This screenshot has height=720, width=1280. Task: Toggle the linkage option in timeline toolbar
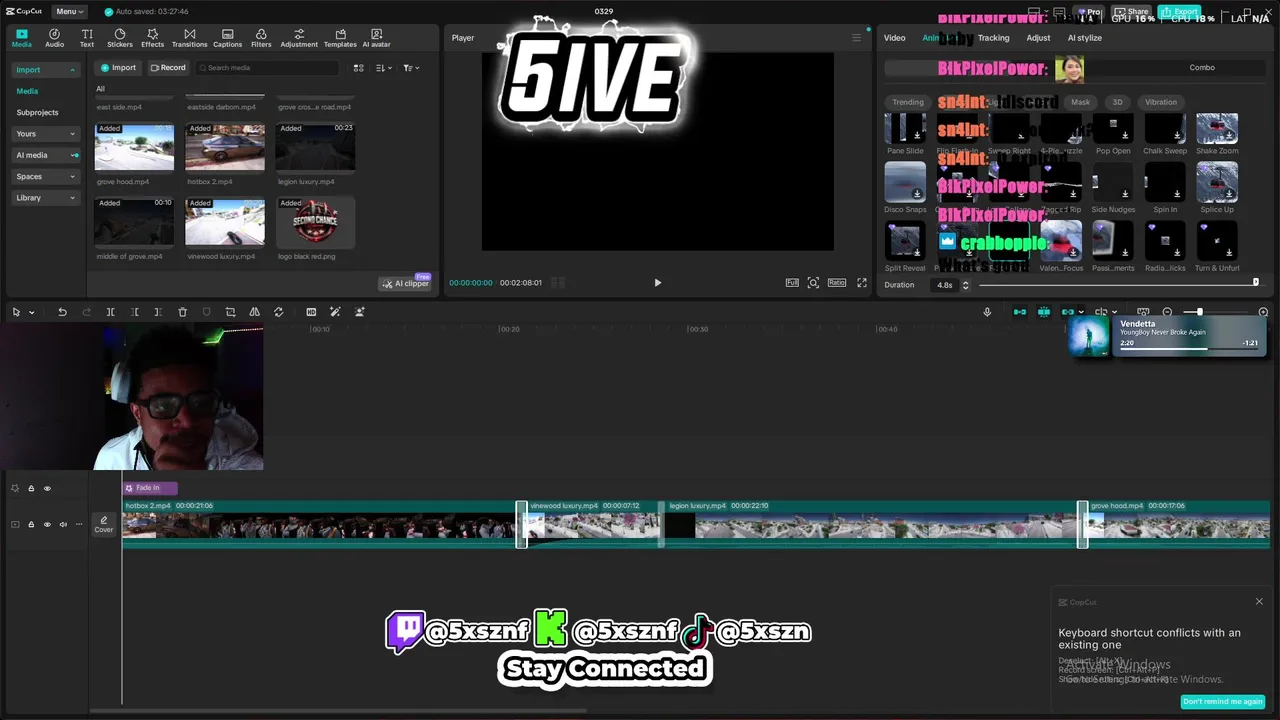1068,312
